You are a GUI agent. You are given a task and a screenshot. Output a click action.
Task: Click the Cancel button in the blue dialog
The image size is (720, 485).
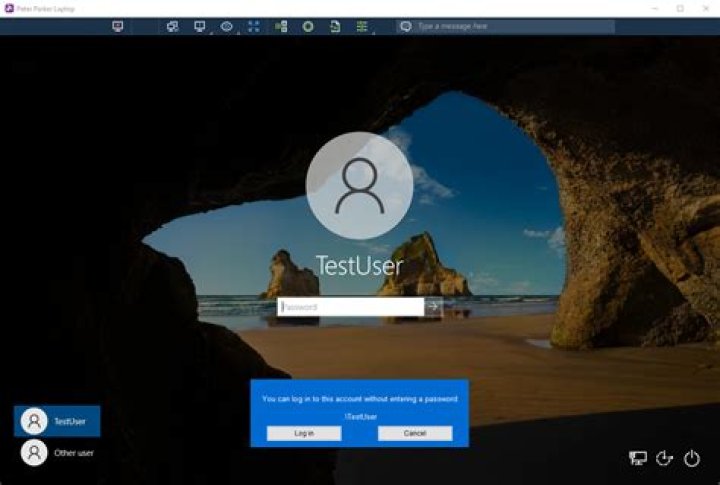(414, 433)
